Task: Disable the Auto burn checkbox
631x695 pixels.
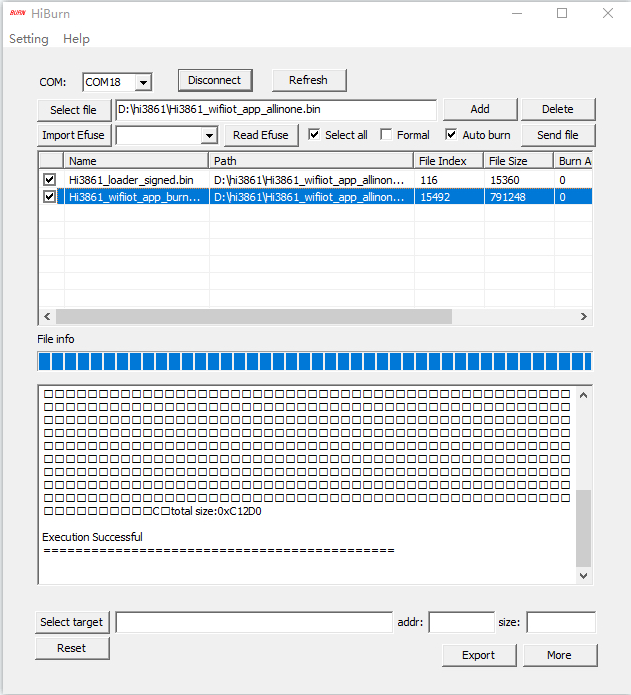Action: pyautogui.click(x=452, y=135)
